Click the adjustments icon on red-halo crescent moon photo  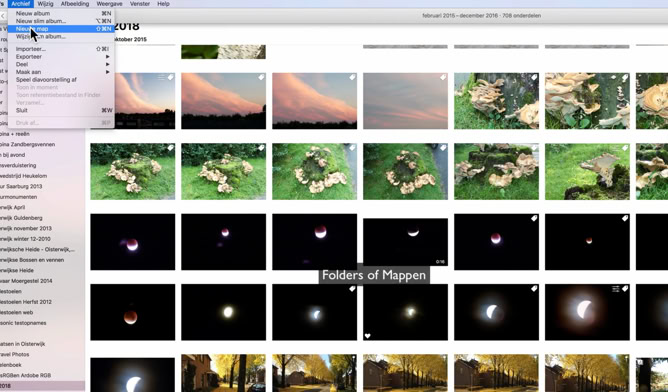pyautogui.click(x=616, y=289)
